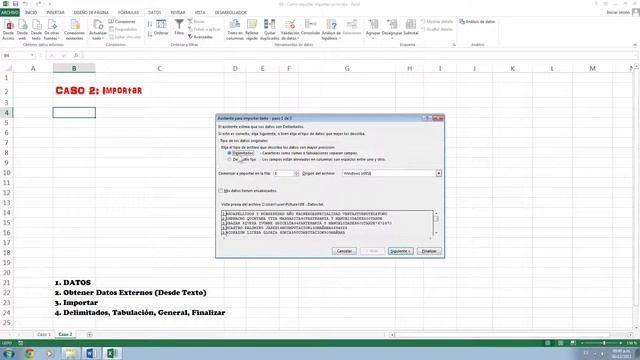The height and width of the screenshot is (360, 640).
Task: Toggle Mis datos tienen encabezados checkbox
Action: coord(221,191)
